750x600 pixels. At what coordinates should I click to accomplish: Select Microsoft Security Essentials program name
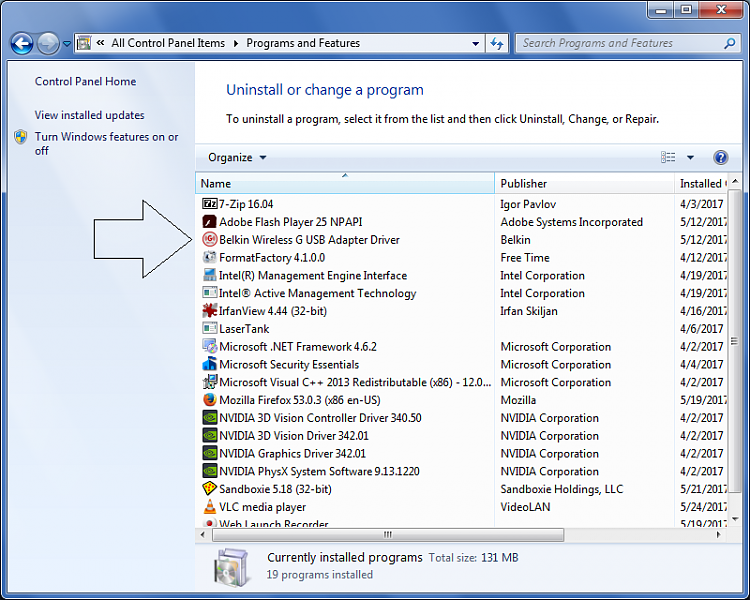[x=289, y=365]
